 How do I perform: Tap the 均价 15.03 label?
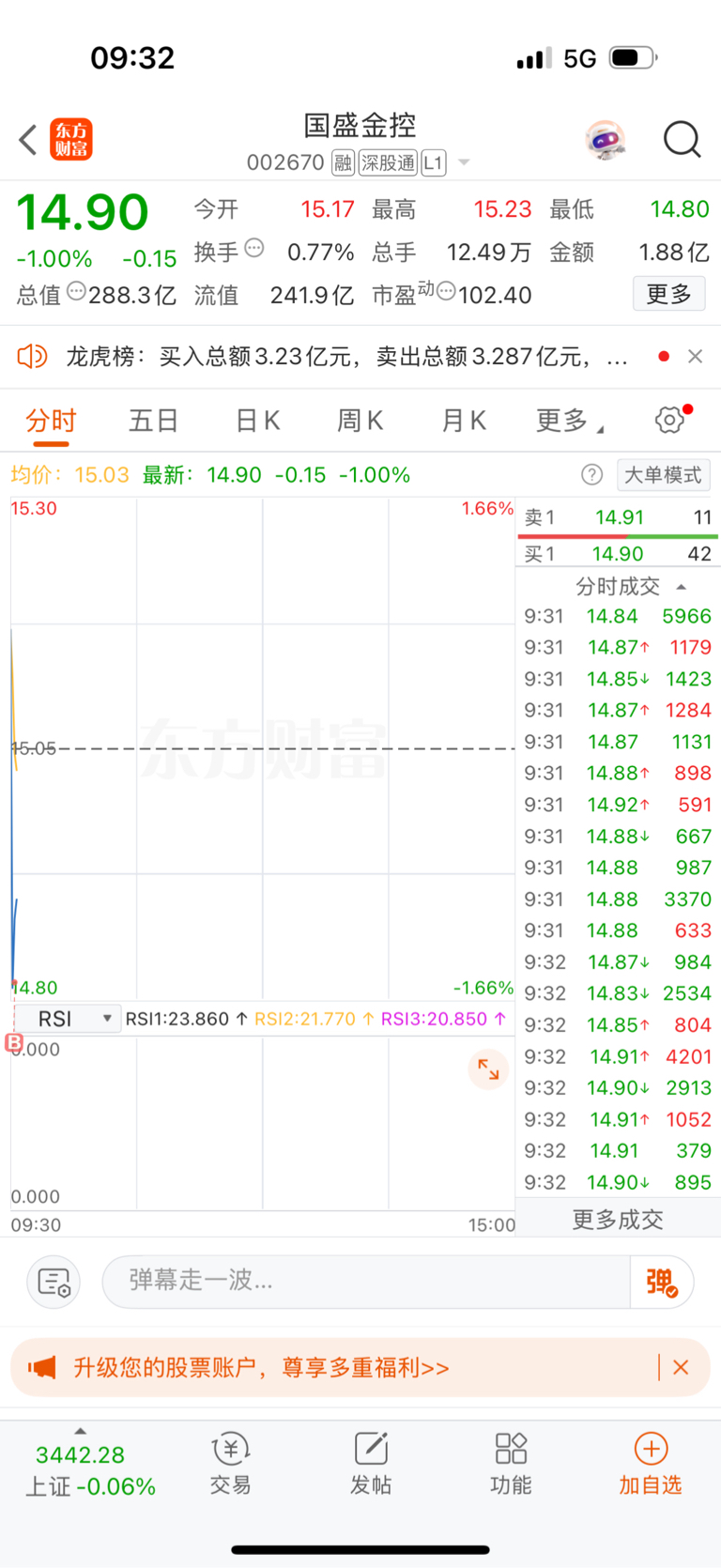pos(69,475)
